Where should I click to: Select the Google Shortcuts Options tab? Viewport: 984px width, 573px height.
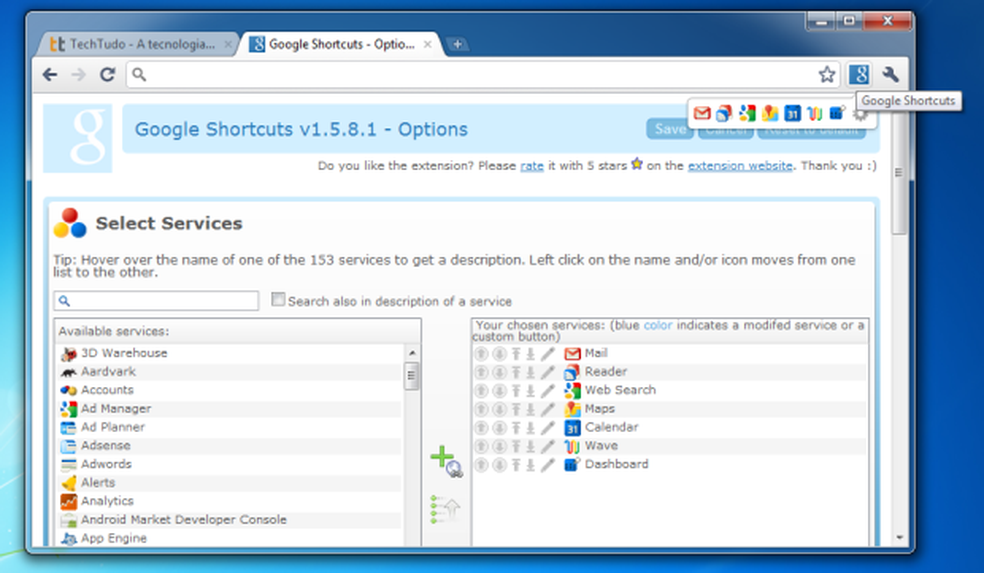click(x=341, y=44)
